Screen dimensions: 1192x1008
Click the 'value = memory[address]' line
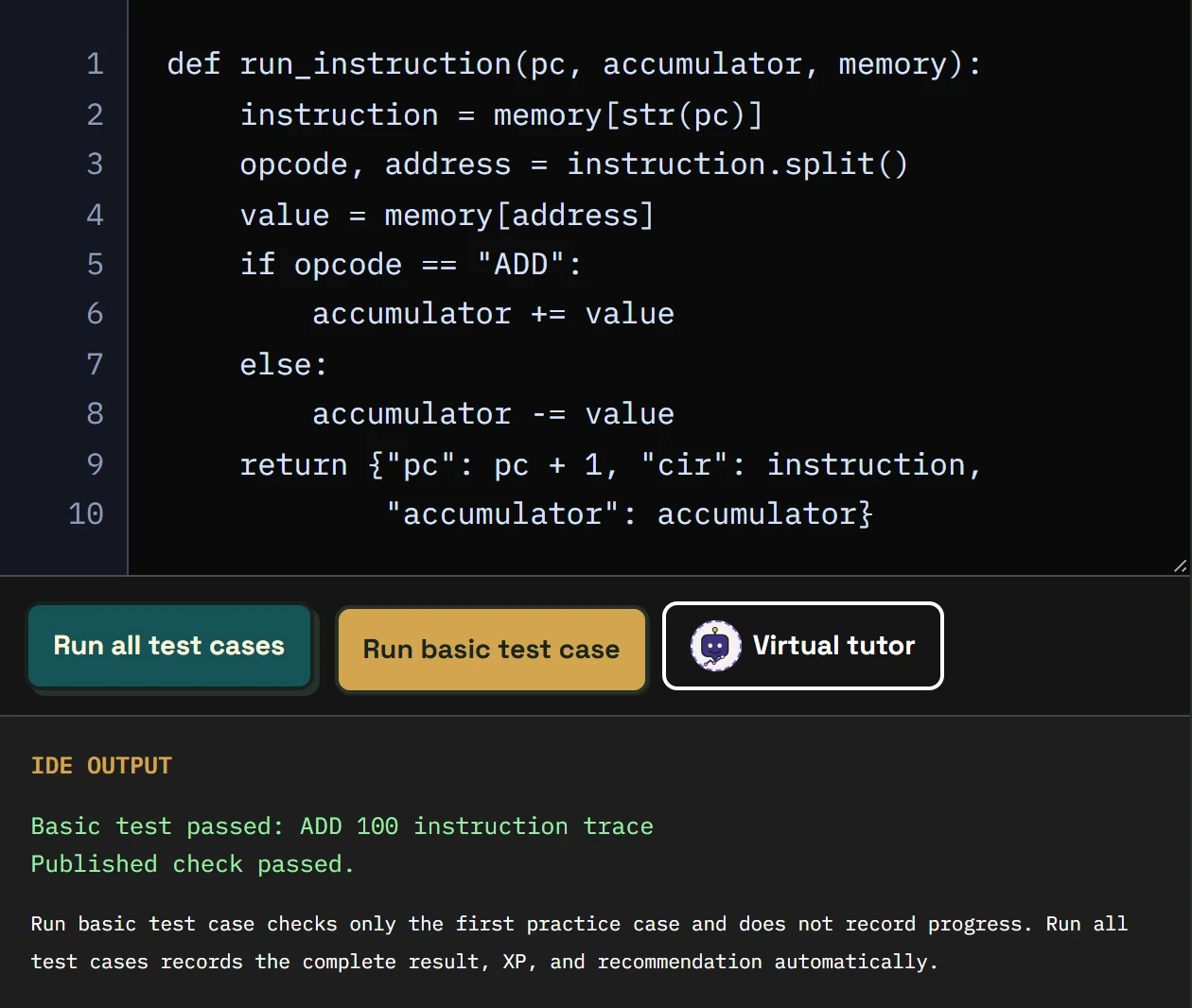tap(447, 215)
